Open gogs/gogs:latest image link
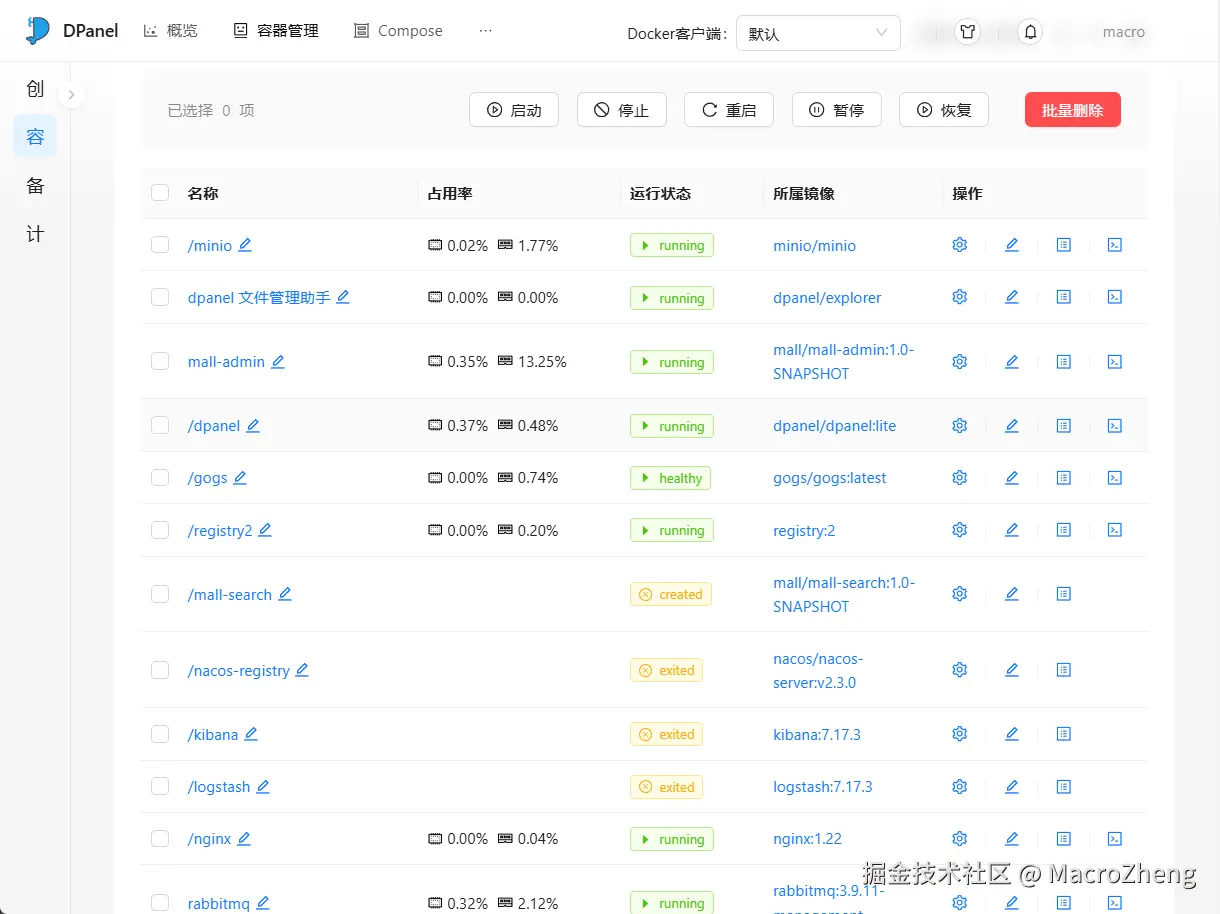 [830, 478]
